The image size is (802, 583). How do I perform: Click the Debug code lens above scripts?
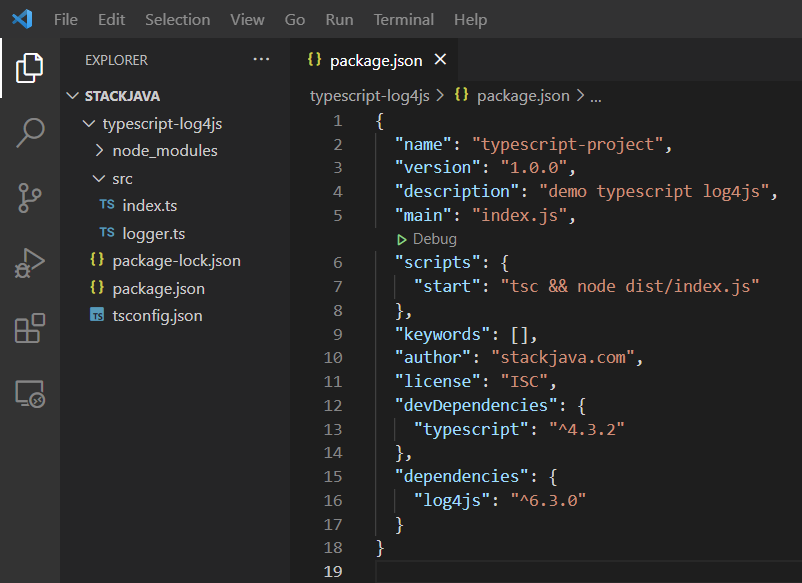[434, 239]
